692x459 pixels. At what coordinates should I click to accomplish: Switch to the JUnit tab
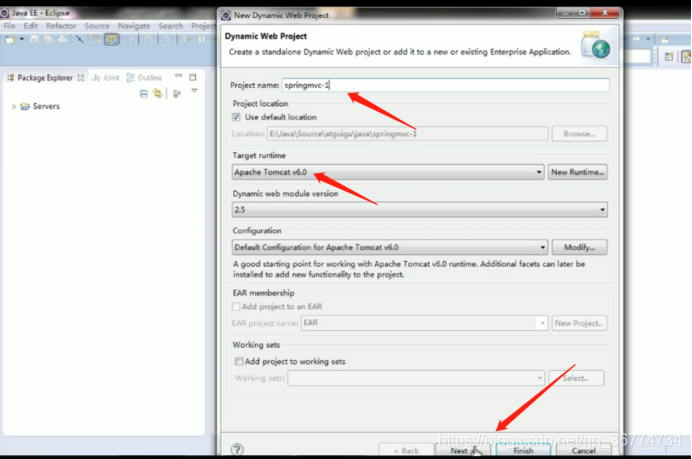click(x=105, y=78)
